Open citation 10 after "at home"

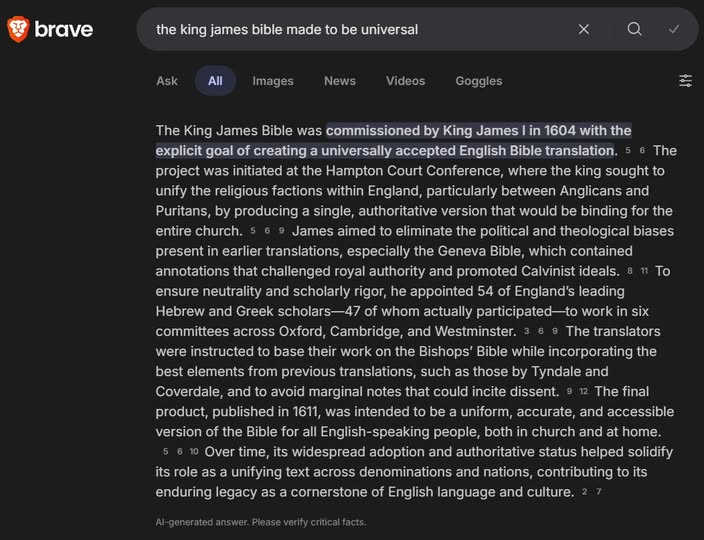pyautogui.click(x=194, y=452)
